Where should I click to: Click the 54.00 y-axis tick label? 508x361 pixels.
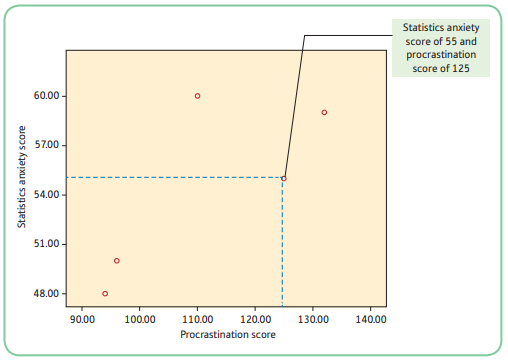pyautogui.click(x=46, y=194)
